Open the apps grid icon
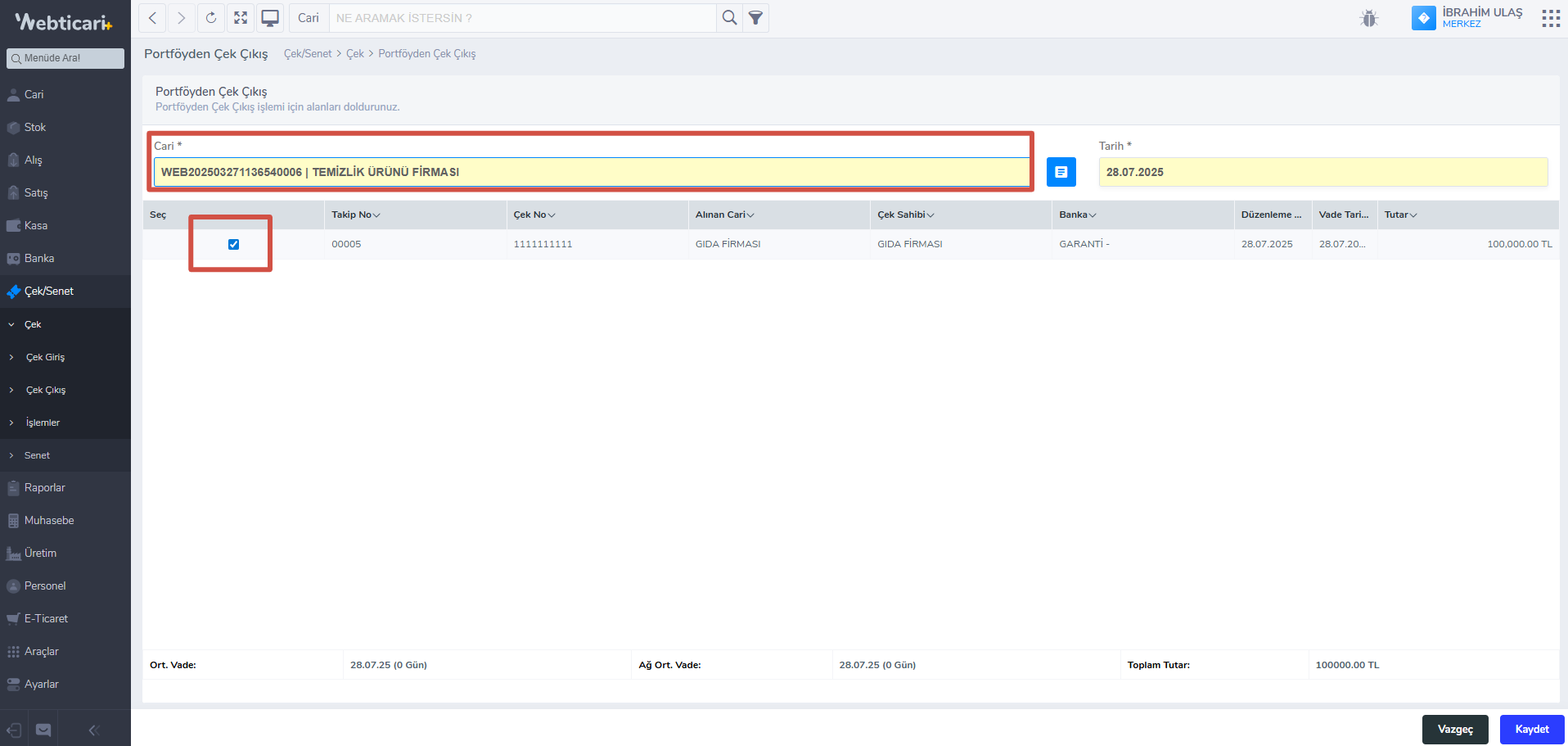 click(x=1550, y=18)
